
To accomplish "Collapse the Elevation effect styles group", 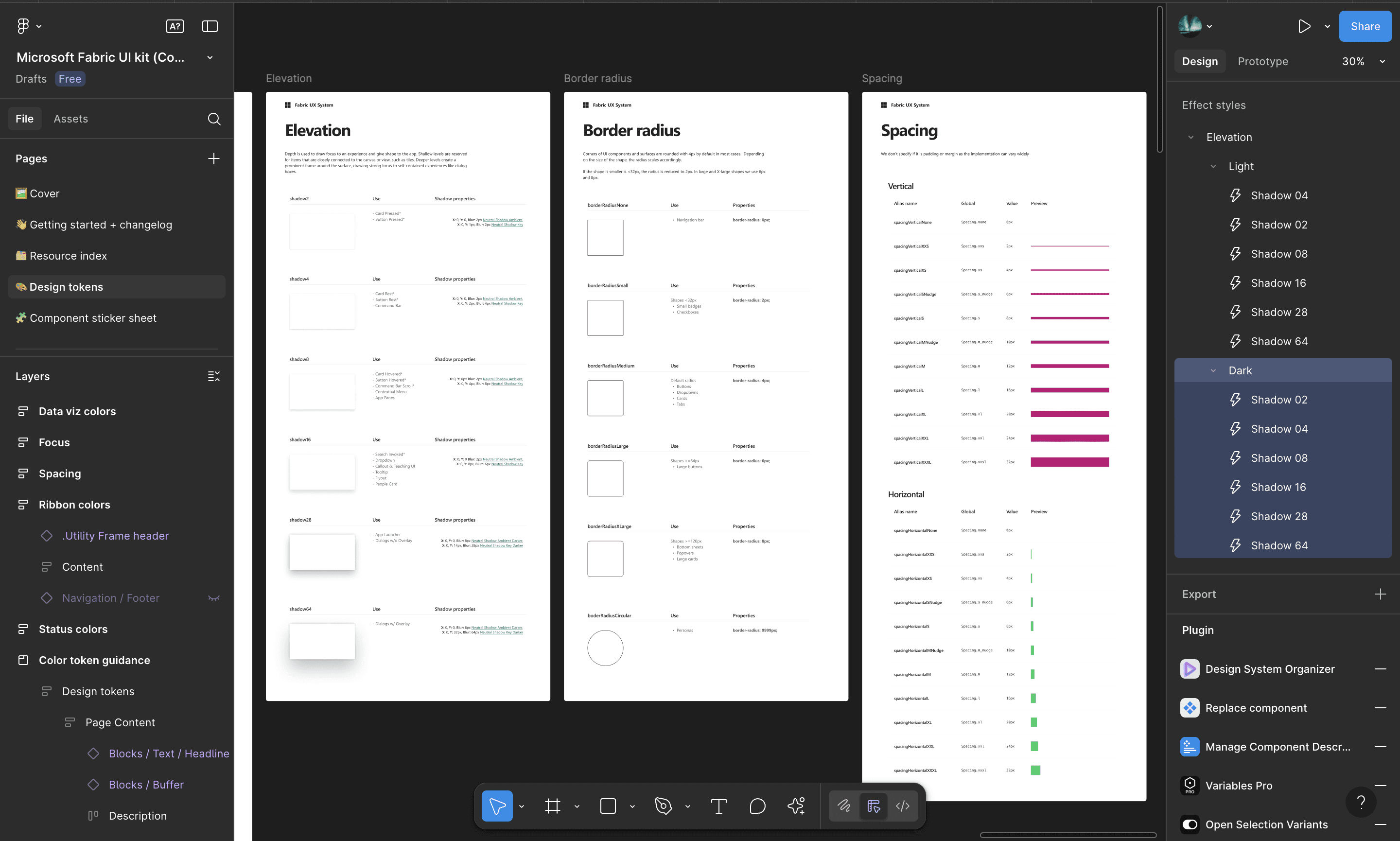I will click(1191, 137).
